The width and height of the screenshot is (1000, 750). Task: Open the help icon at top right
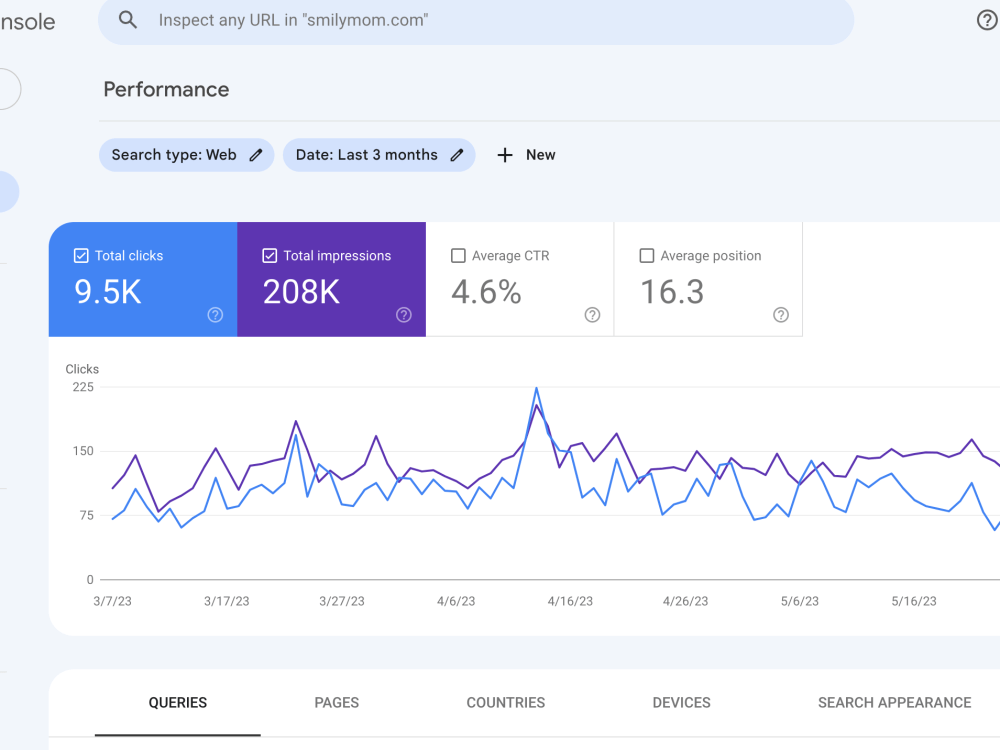point(987,20)
